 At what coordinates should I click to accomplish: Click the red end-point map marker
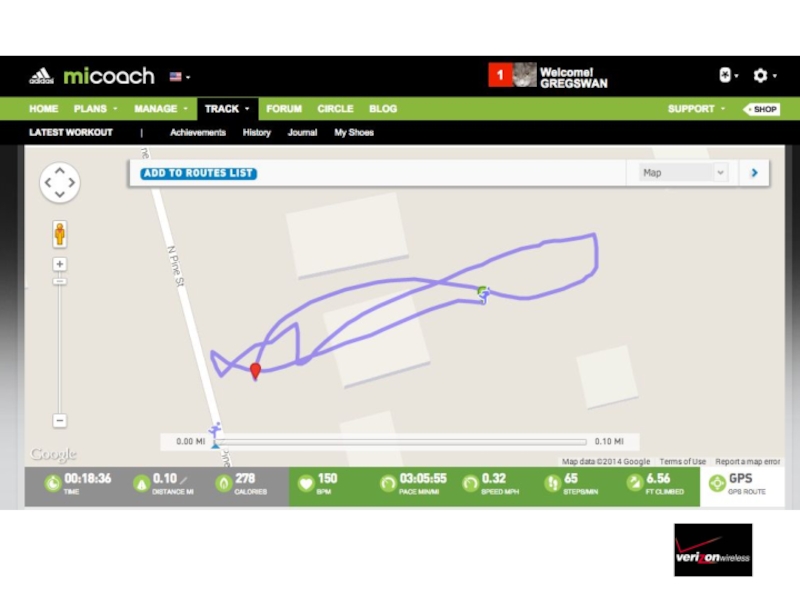[255, 371]
